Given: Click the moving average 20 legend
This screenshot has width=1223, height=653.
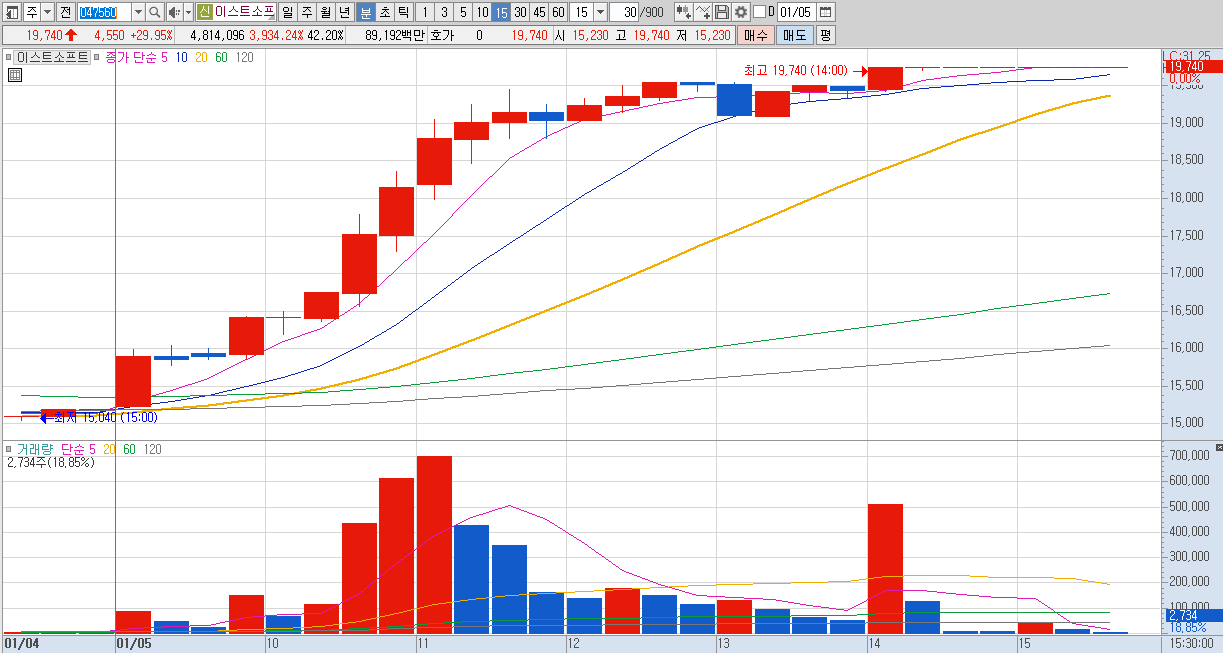Looking at the screenshot, I should [201, 58].
